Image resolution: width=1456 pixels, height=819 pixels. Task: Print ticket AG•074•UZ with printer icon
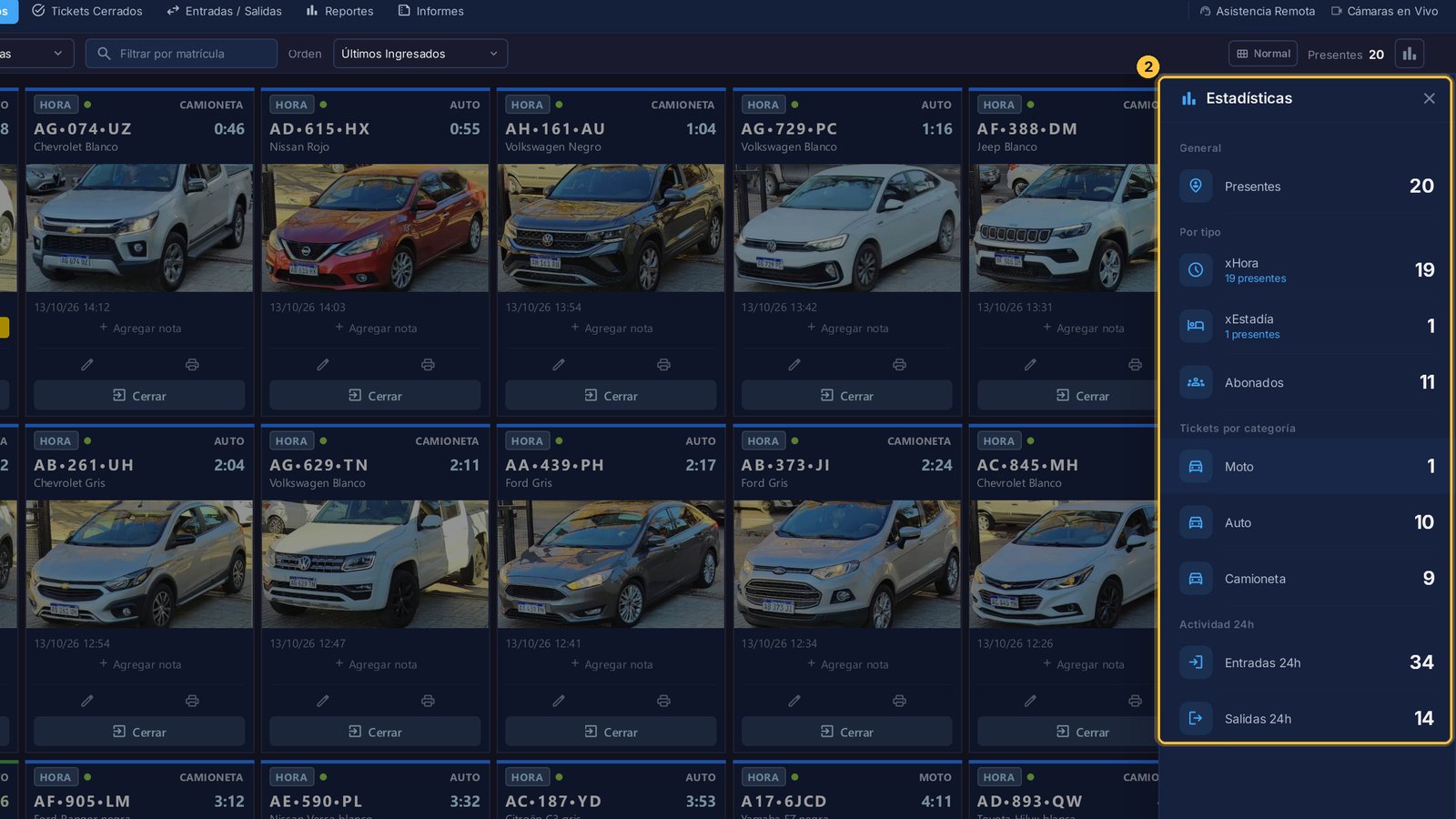click(x=192, y=364)
